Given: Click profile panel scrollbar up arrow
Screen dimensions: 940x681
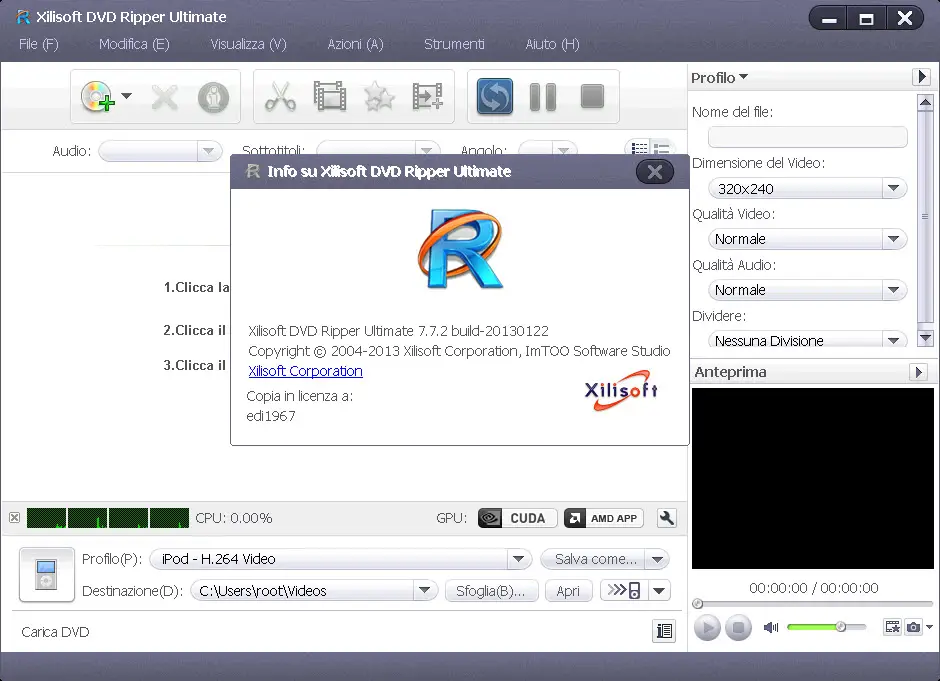Looking at the screenshot, I should point(925,103).
